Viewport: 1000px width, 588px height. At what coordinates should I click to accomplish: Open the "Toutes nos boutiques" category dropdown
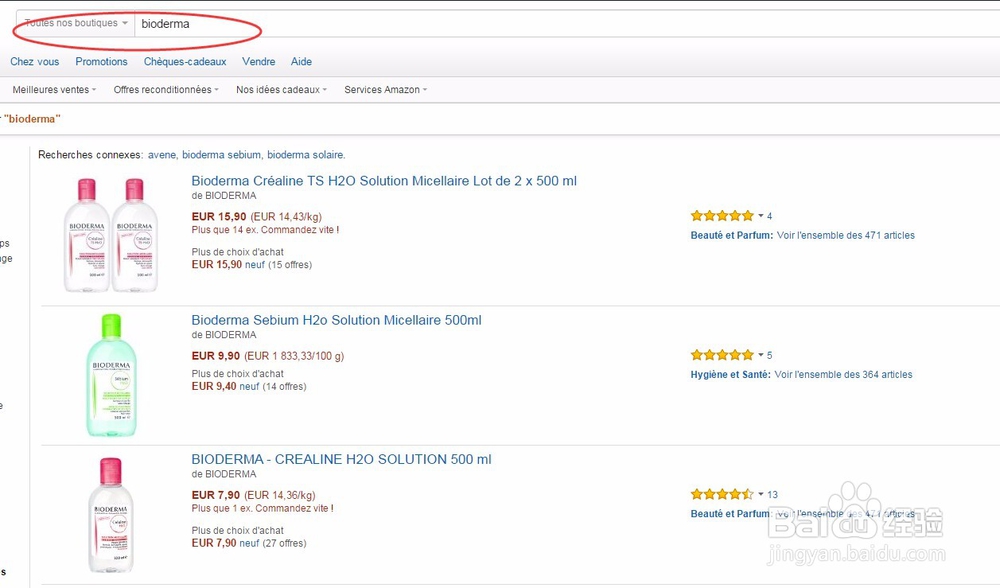click(x=76, y=23)
